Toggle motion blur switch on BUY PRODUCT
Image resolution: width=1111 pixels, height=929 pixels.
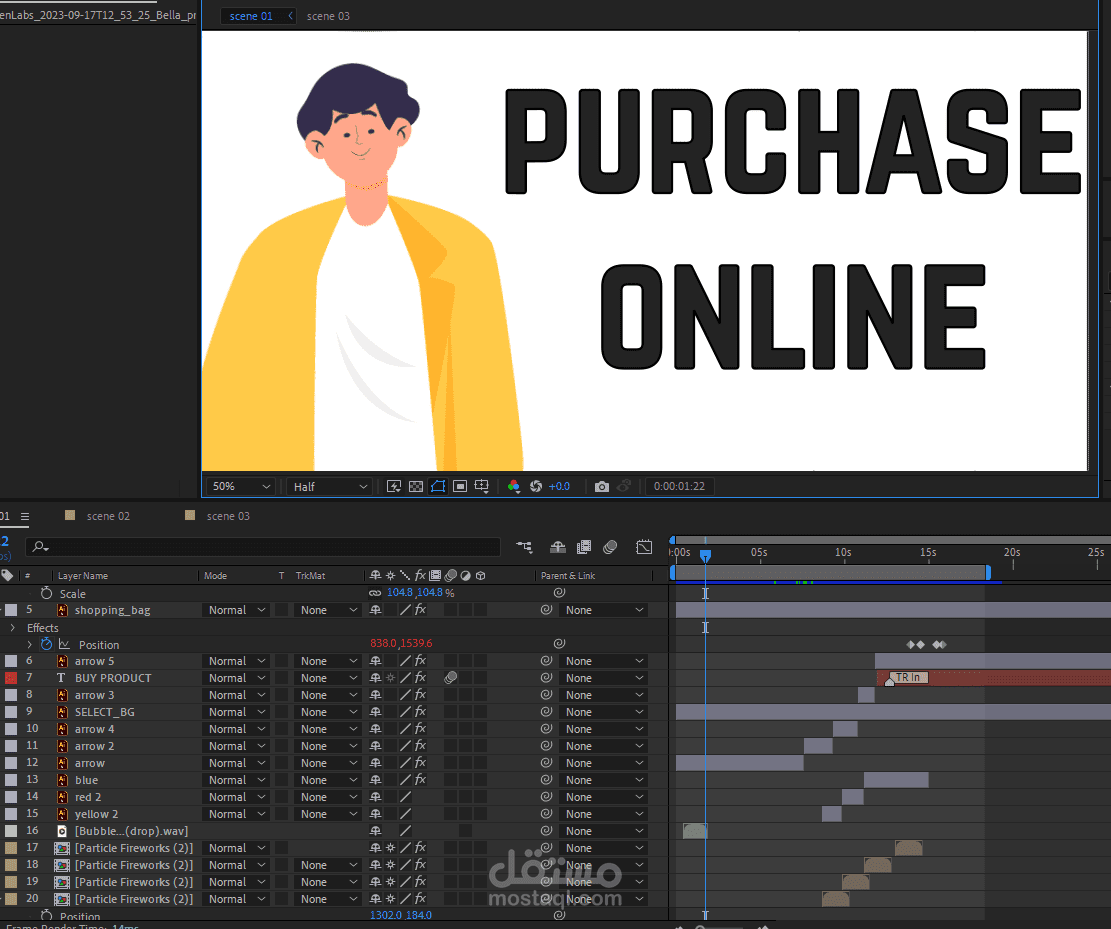(451, 677)
